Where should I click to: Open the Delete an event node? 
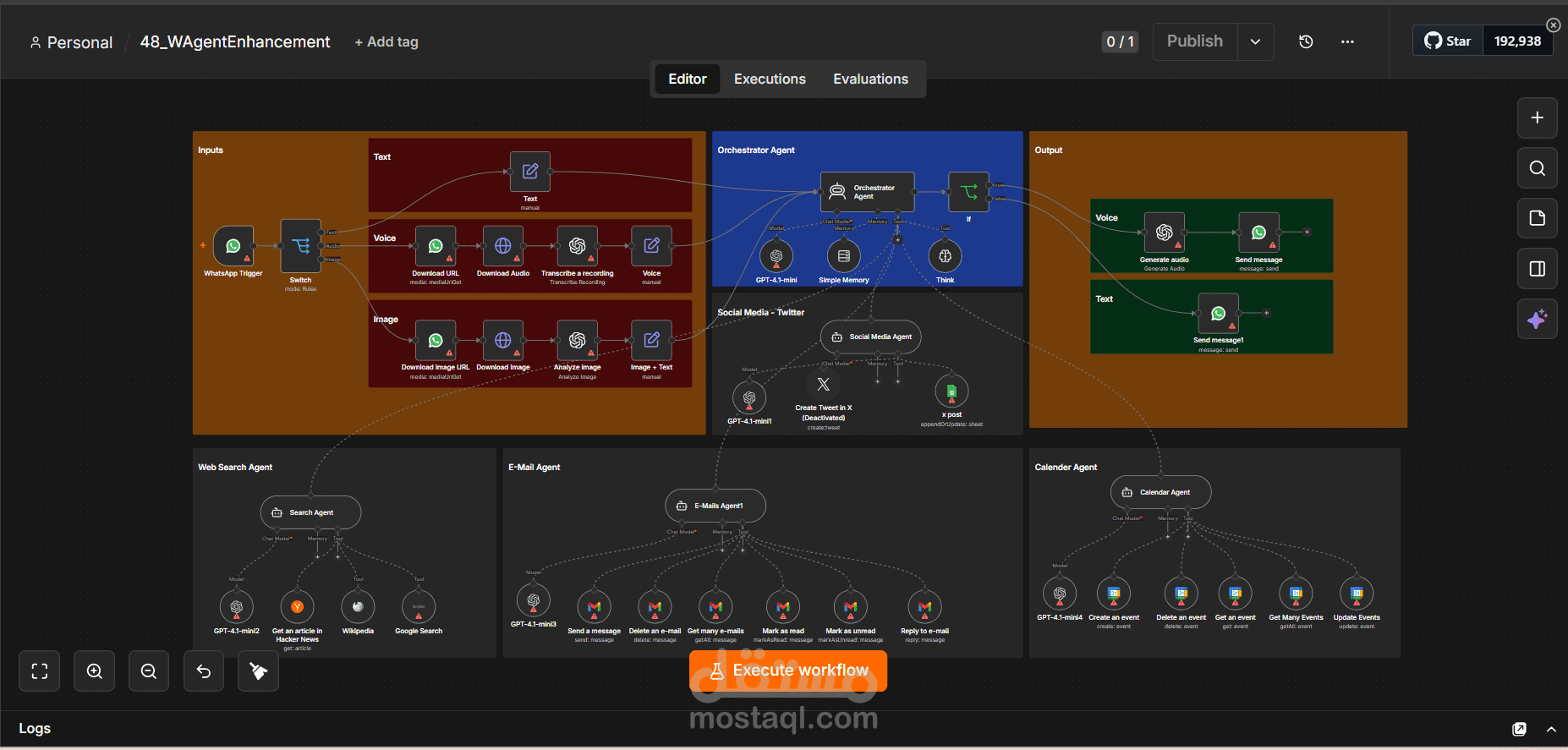point(1181,593)
